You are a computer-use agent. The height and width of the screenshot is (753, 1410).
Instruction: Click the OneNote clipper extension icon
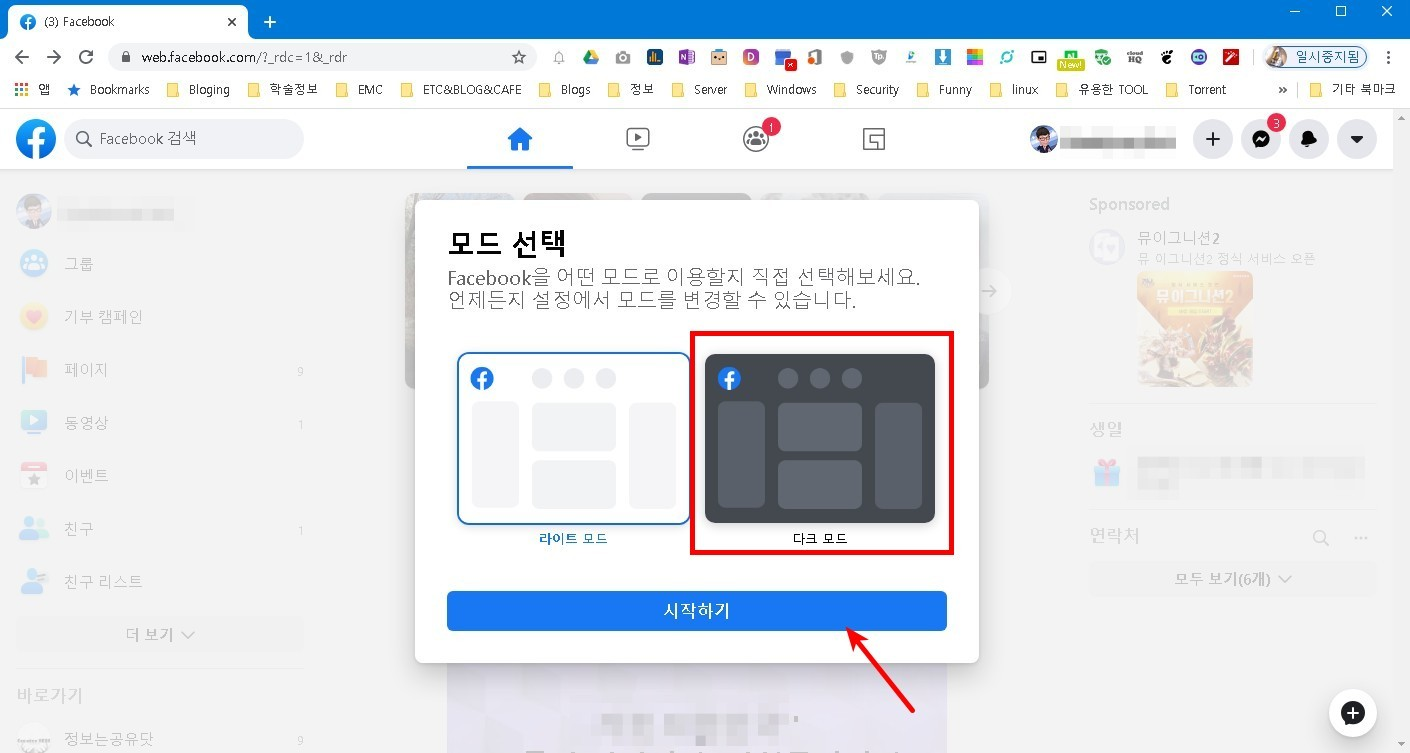click(x=686, y=57)
